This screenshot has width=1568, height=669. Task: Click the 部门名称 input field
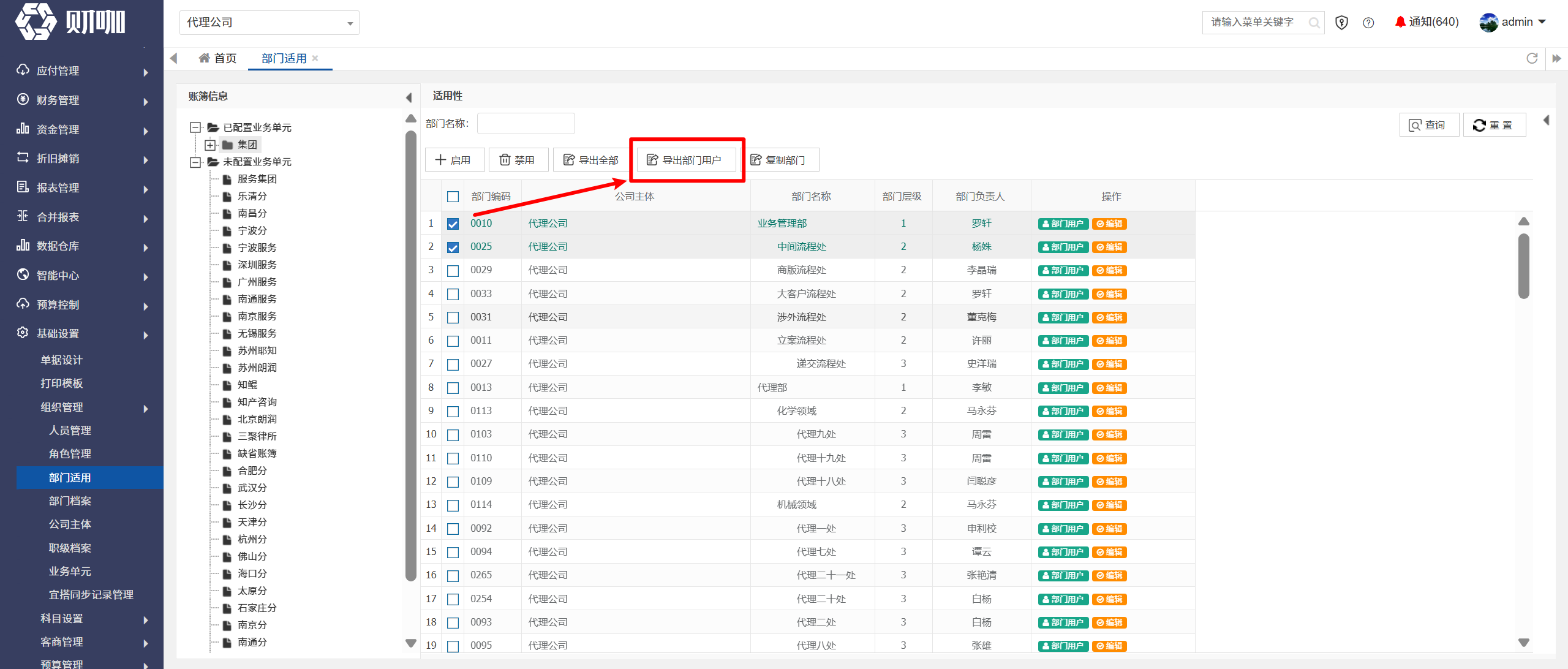tap(526, 124)
